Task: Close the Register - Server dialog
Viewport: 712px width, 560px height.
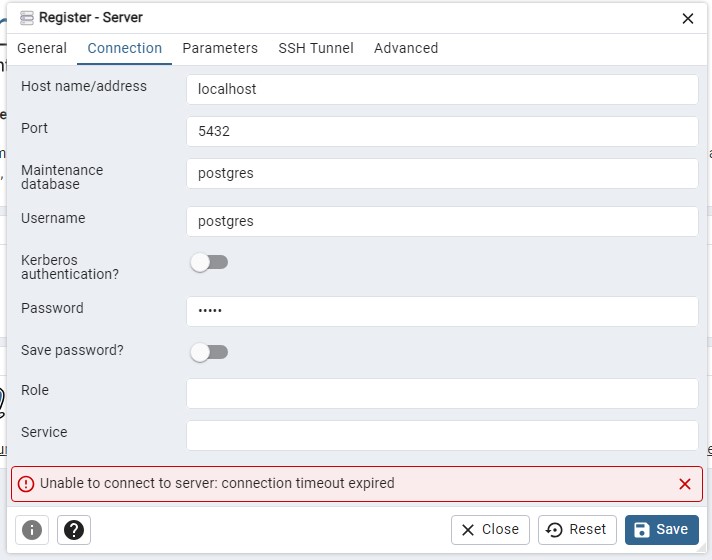Action: [687, 18]
